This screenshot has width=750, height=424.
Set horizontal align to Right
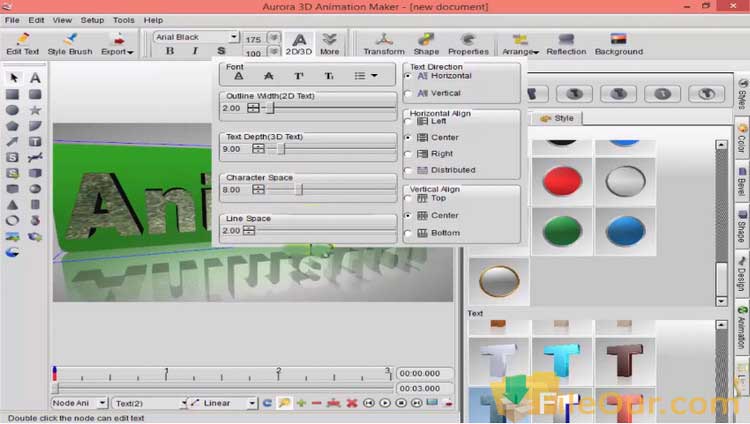408,154
